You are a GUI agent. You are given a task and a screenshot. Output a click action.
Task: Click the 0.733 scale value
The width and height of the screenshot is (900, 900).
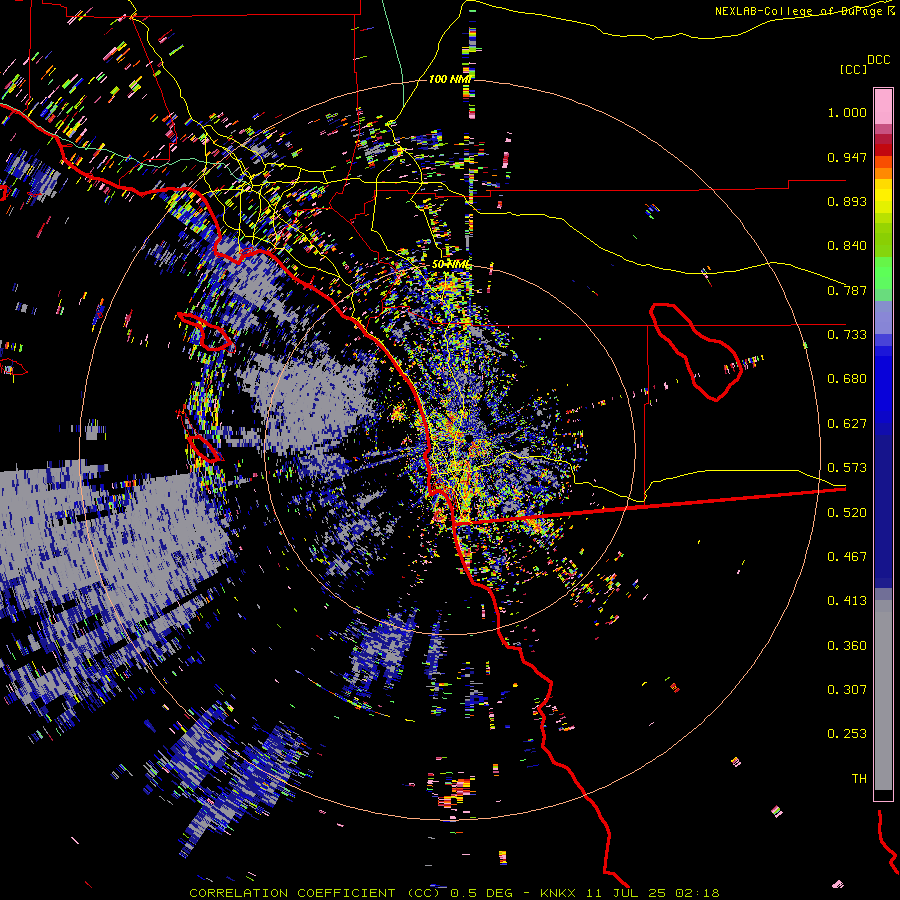click(847, 335)
